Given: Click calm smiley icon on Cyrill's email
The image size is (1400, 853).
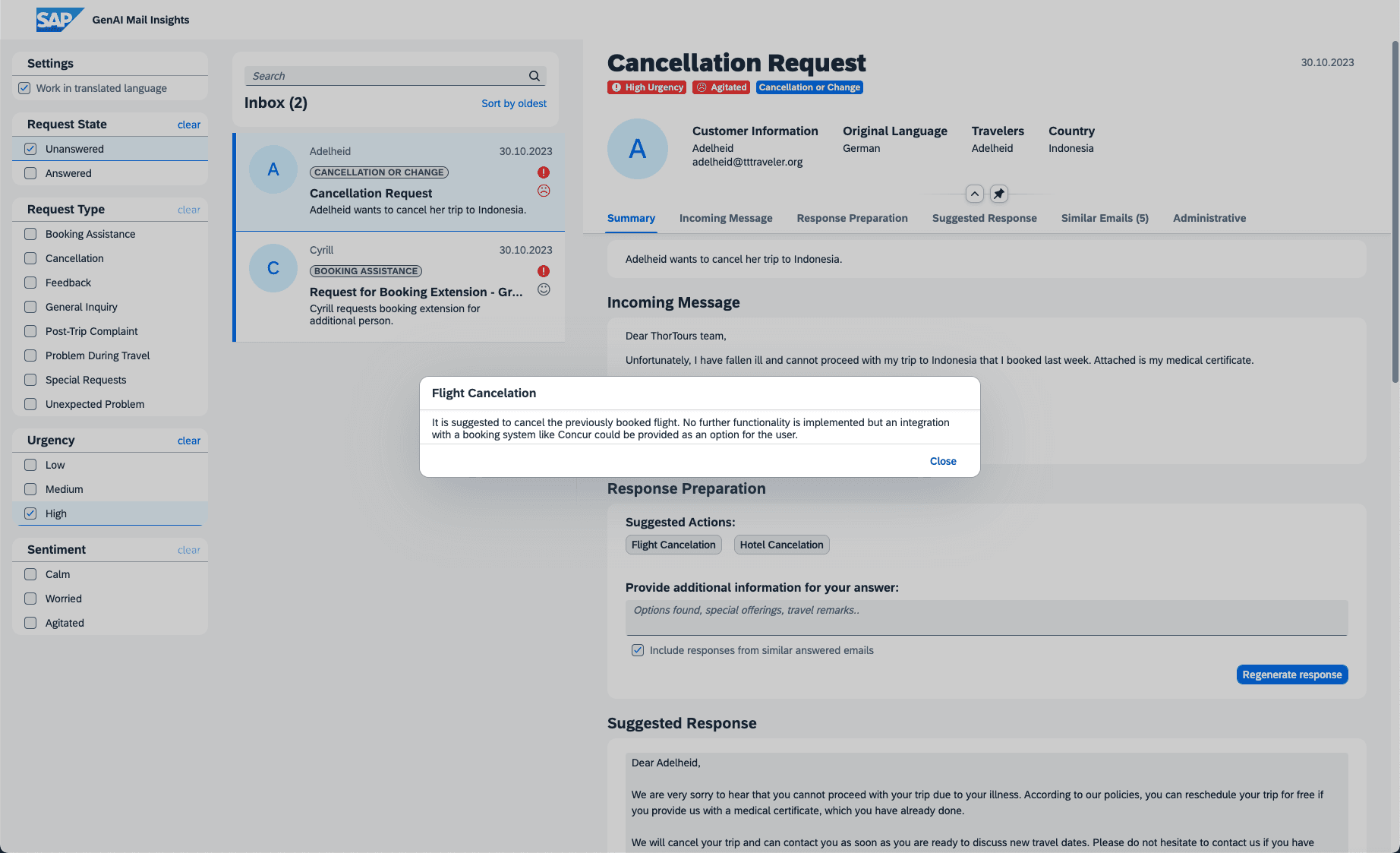Looking at the screenshot, I should 544,289.
